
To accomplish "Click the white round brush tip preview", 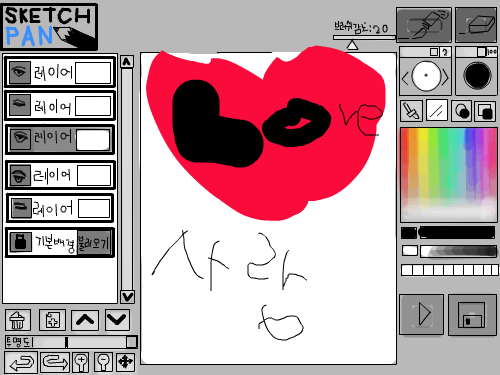I will point(426,76).
